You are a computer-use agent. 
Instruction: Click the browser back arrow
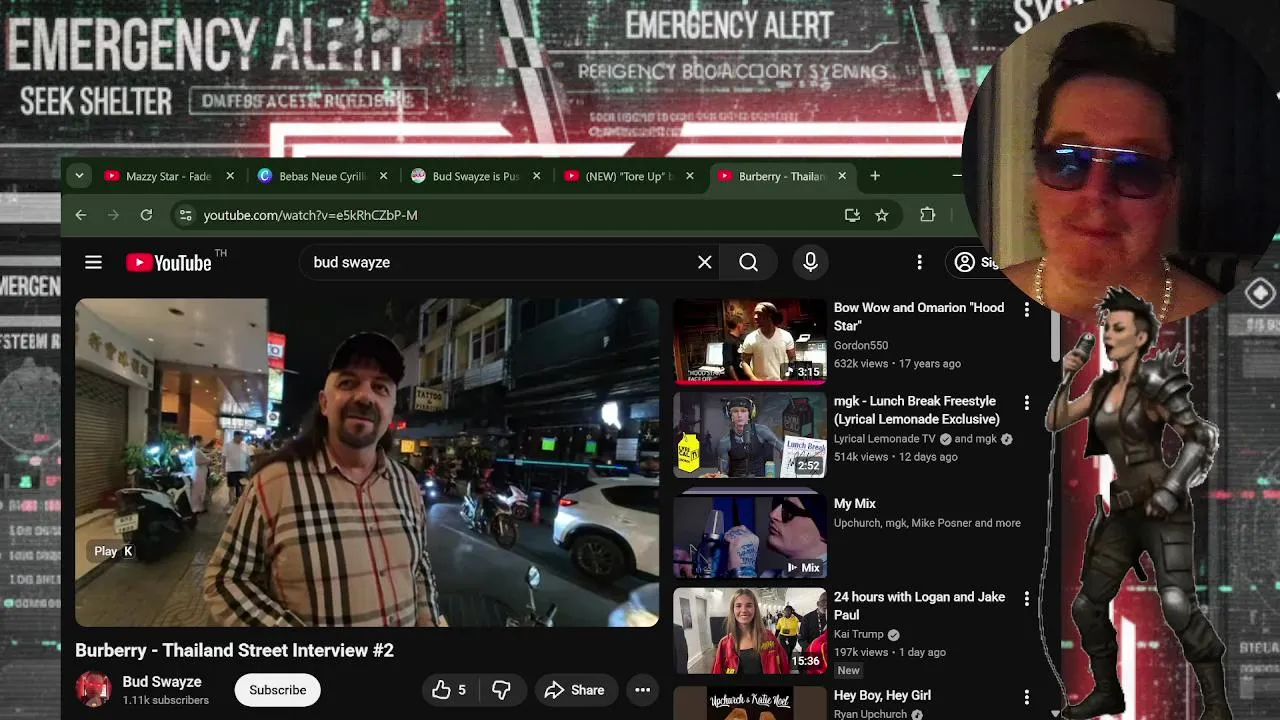point(81,215)
